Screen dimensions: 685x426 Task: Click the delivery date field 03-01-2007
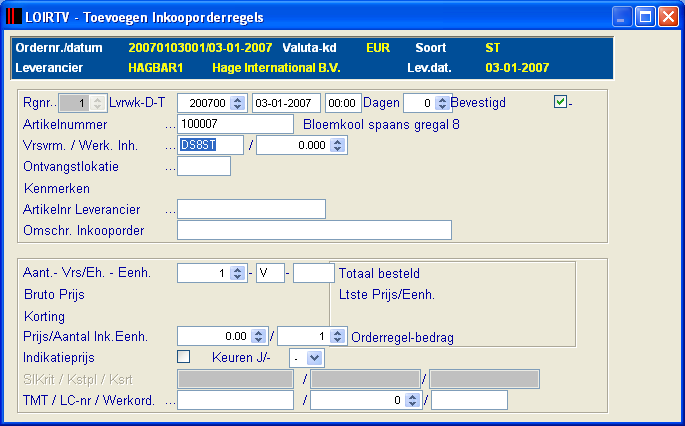[x=286, y=103]
